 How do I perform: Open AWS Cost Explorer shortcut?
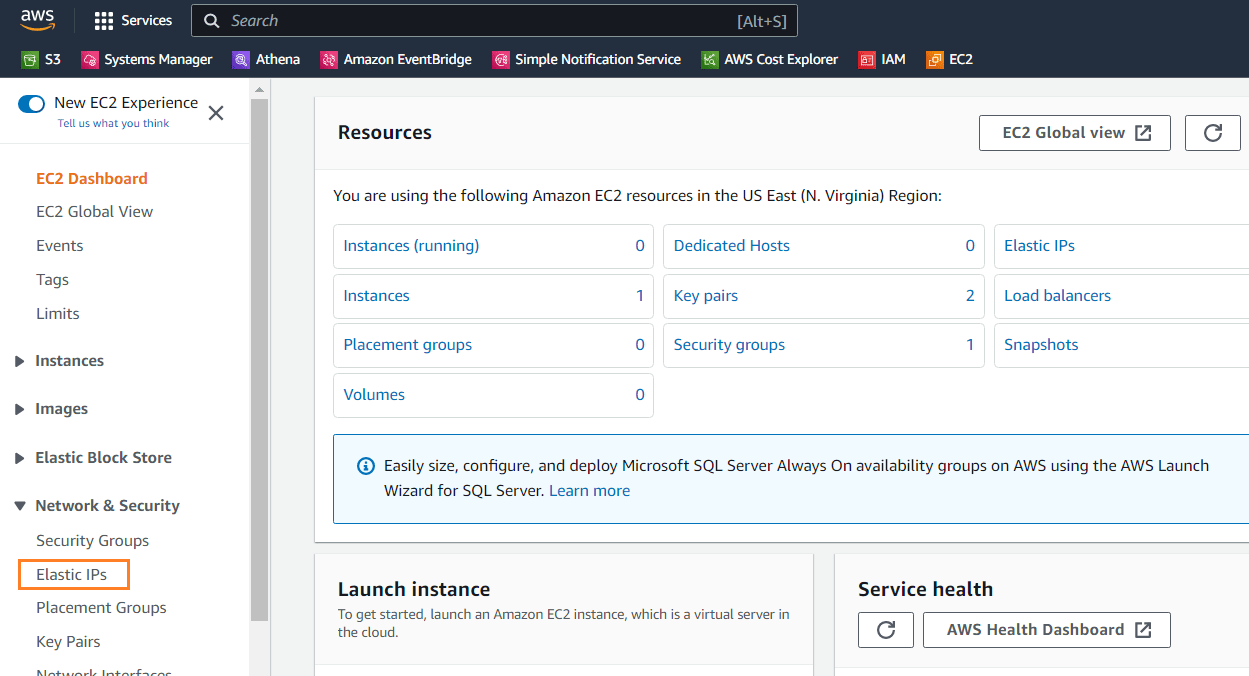coord(770,59)
